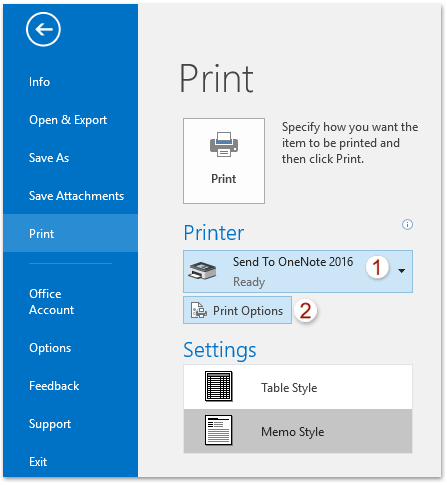
Task: Go to Open & Export in sidebar
Action: [x=68, y=120]
